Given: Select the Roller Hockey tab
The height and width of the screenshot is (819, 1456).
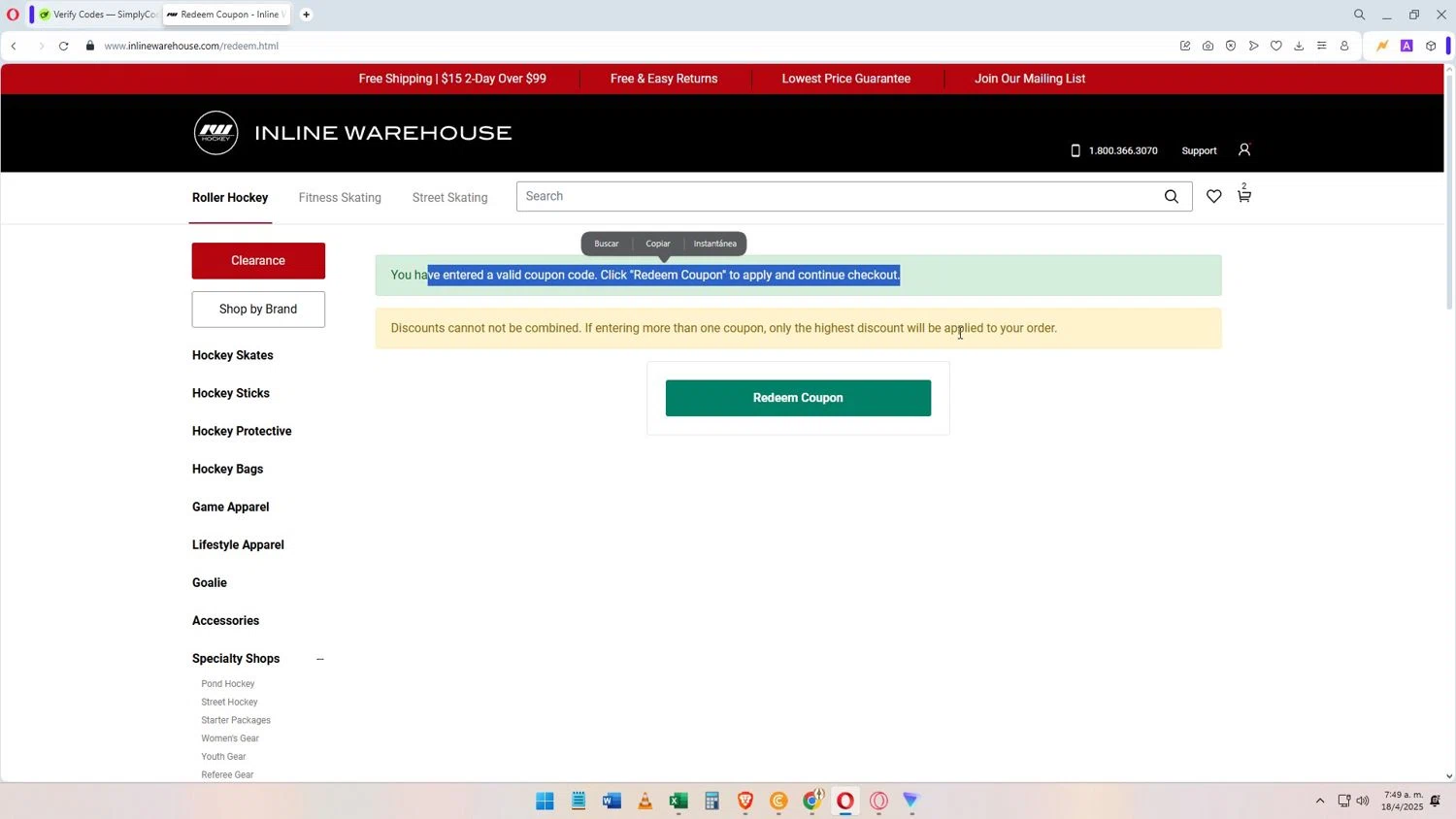Looking at the screenshot, I should 230,197.
